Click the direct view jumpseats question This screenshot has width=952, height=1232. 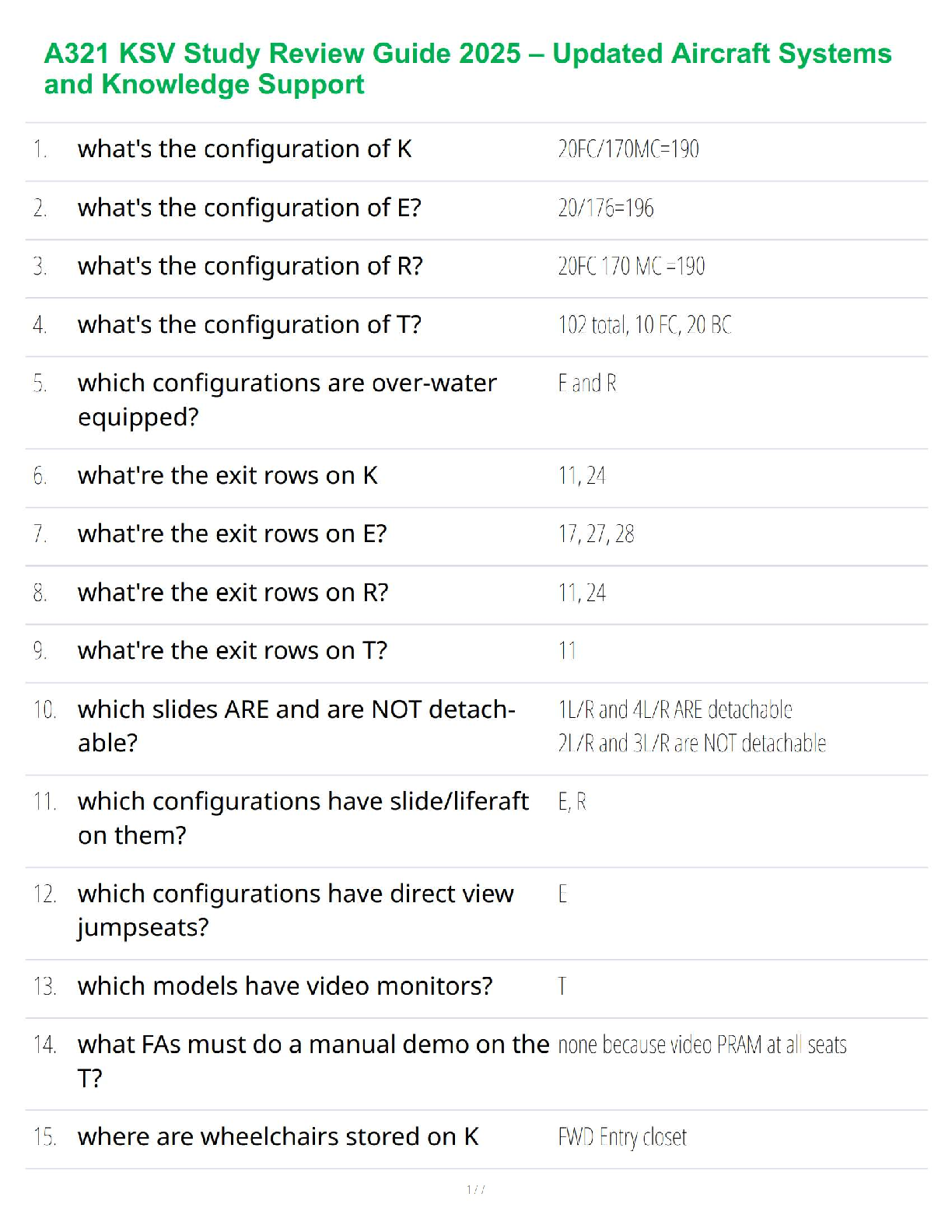(x=295, y=910)
